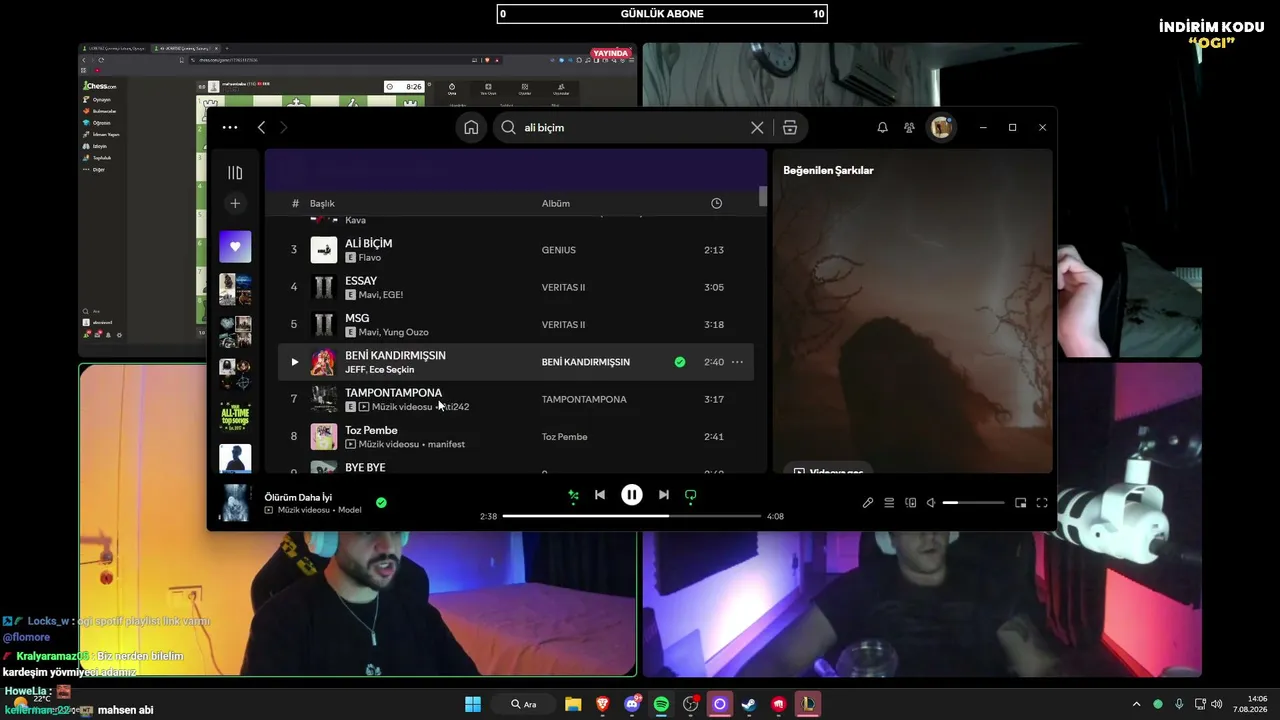This screenshot has width=1280, height=720.
Task: Toggle repeat mode
Action: [x=690, y=495]
